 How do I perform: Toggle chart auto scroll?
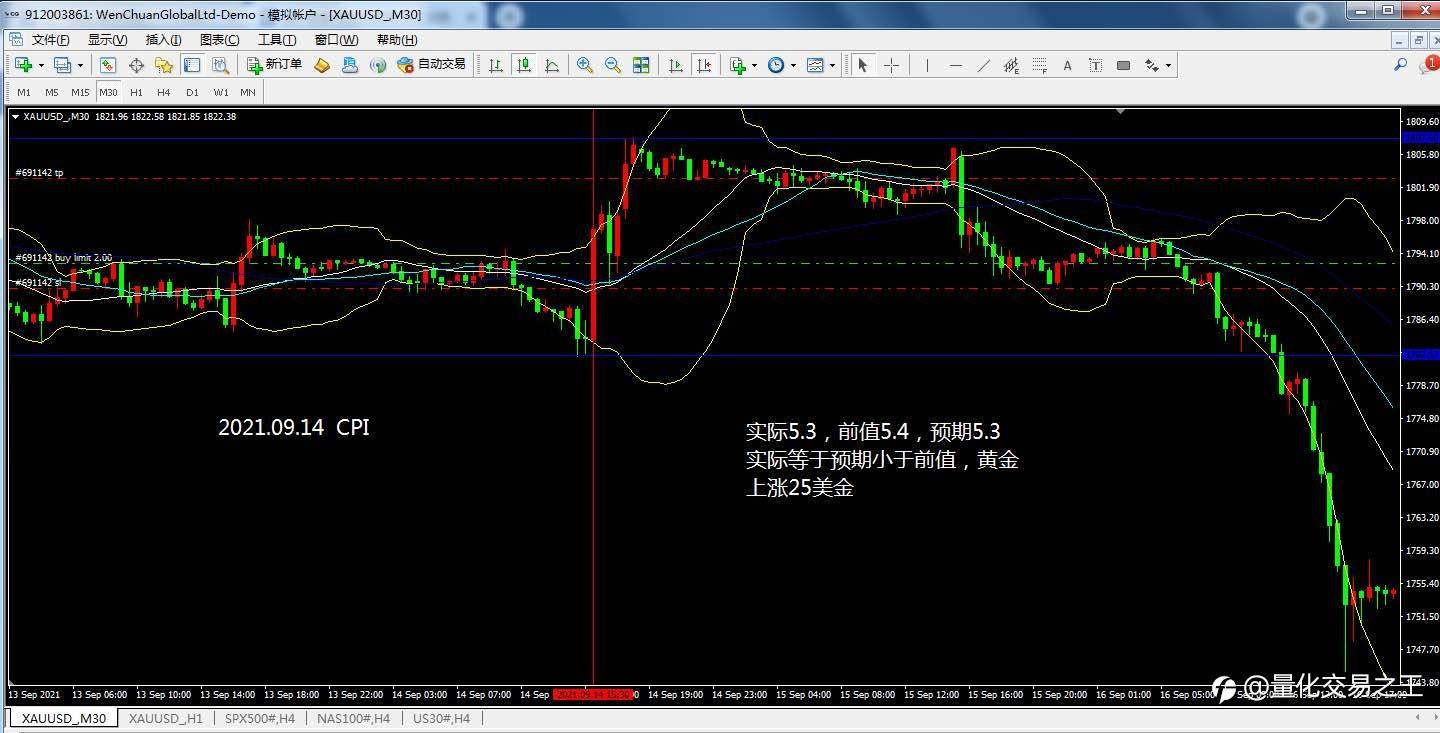click(676, 65)
